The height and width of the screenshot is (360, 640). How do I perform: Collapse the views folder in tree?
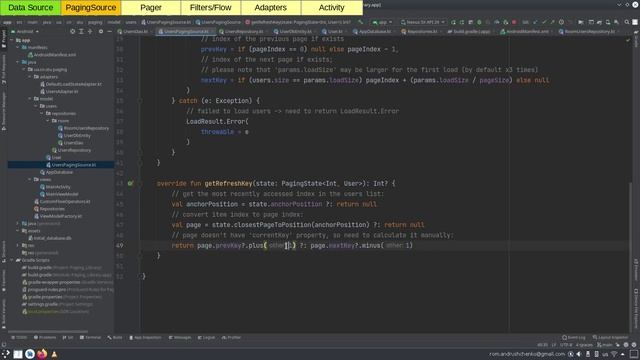(x=30, y=180)
